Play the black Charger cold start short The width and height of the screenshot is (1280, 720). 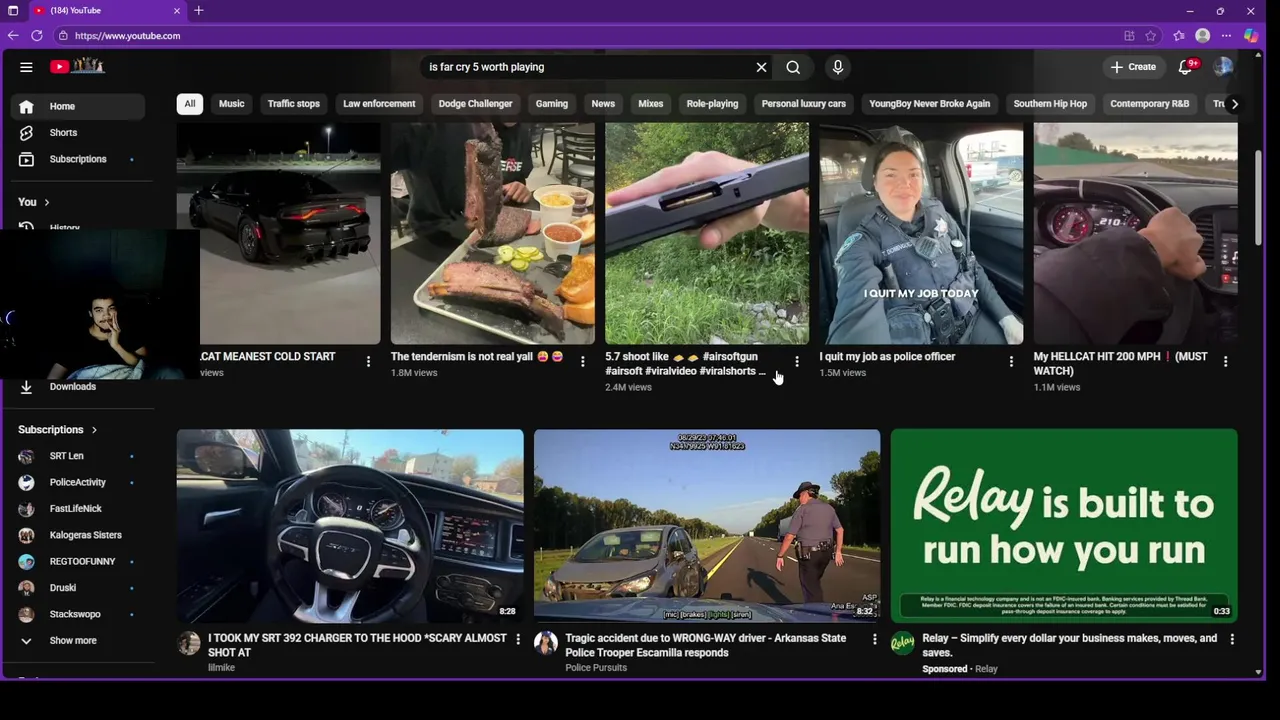(x=279, y=233)
